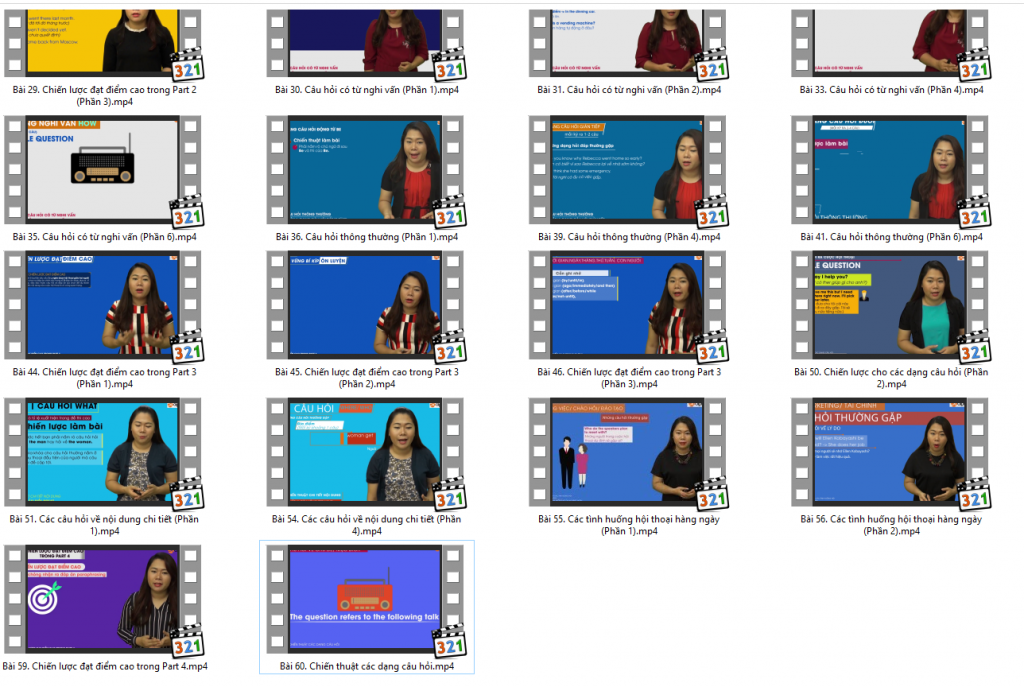The image size is (1024, 687).
Task: Click the file name label of Bài 56
Action: click(x=890, y=525)
